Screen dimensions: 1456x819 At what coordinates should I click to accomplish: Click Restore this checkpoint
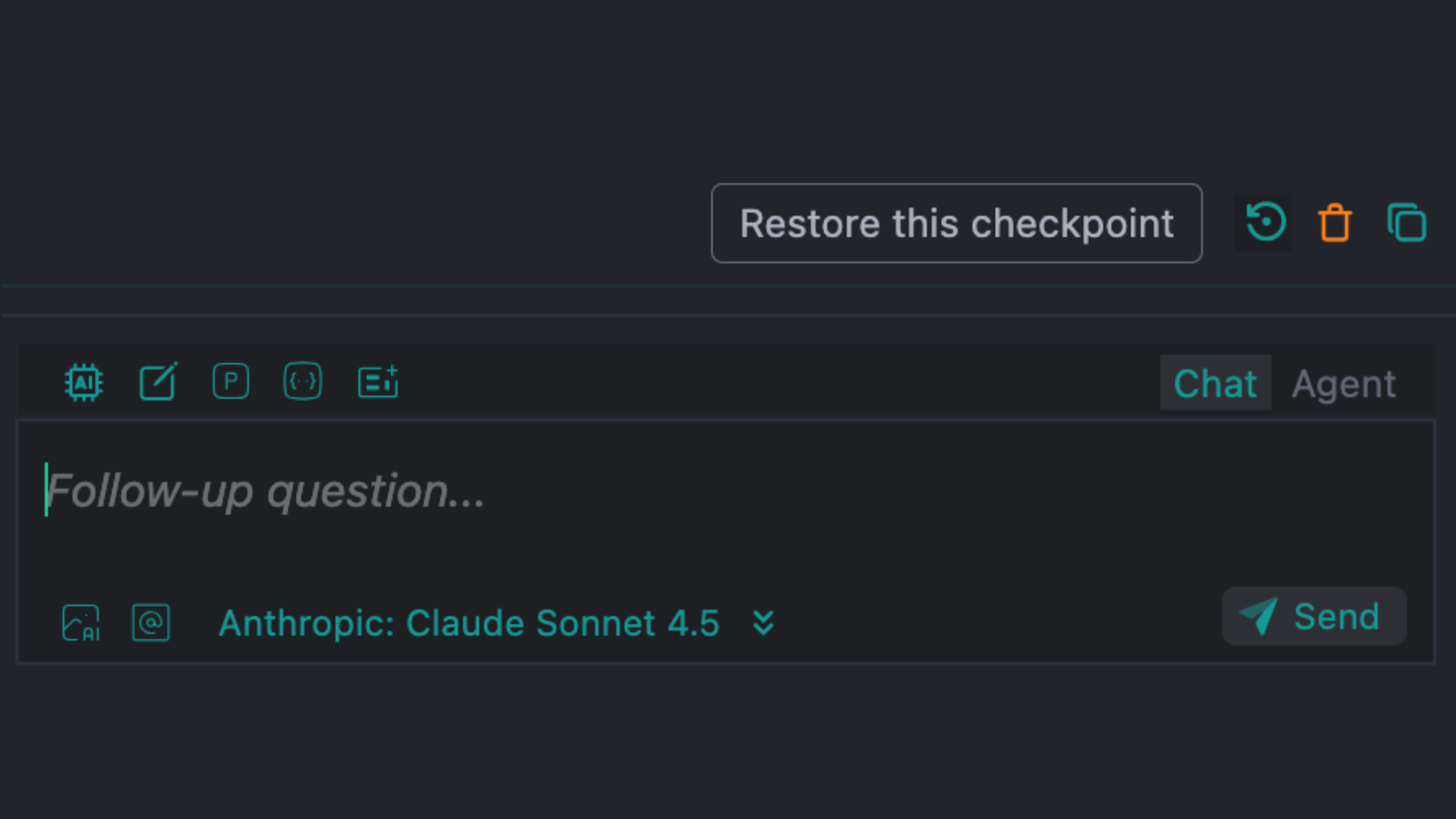point(956,223)
